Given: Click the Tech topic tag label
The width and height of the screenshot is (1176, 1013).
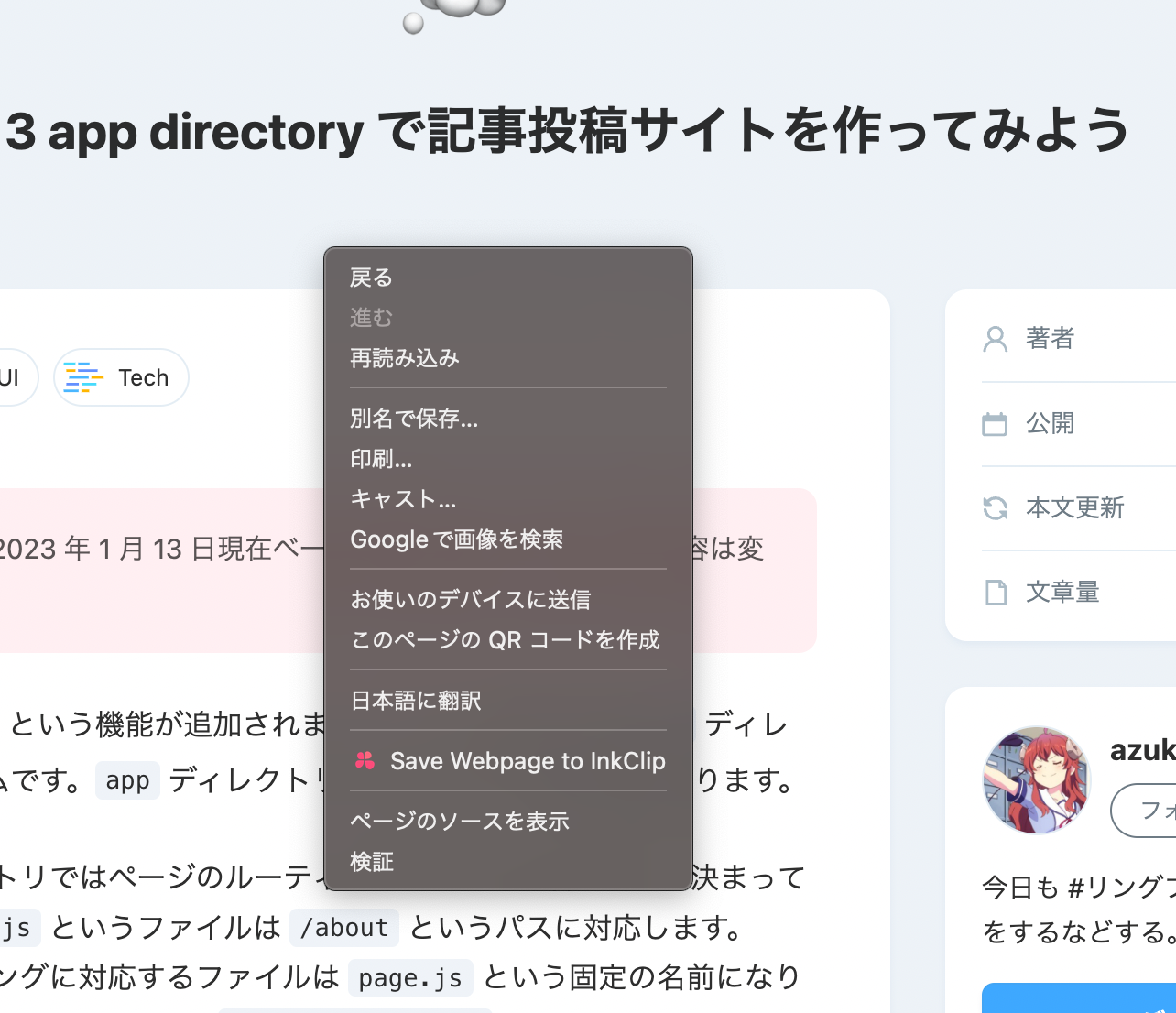Looking at the screenshot, I should tap(143, 377).
